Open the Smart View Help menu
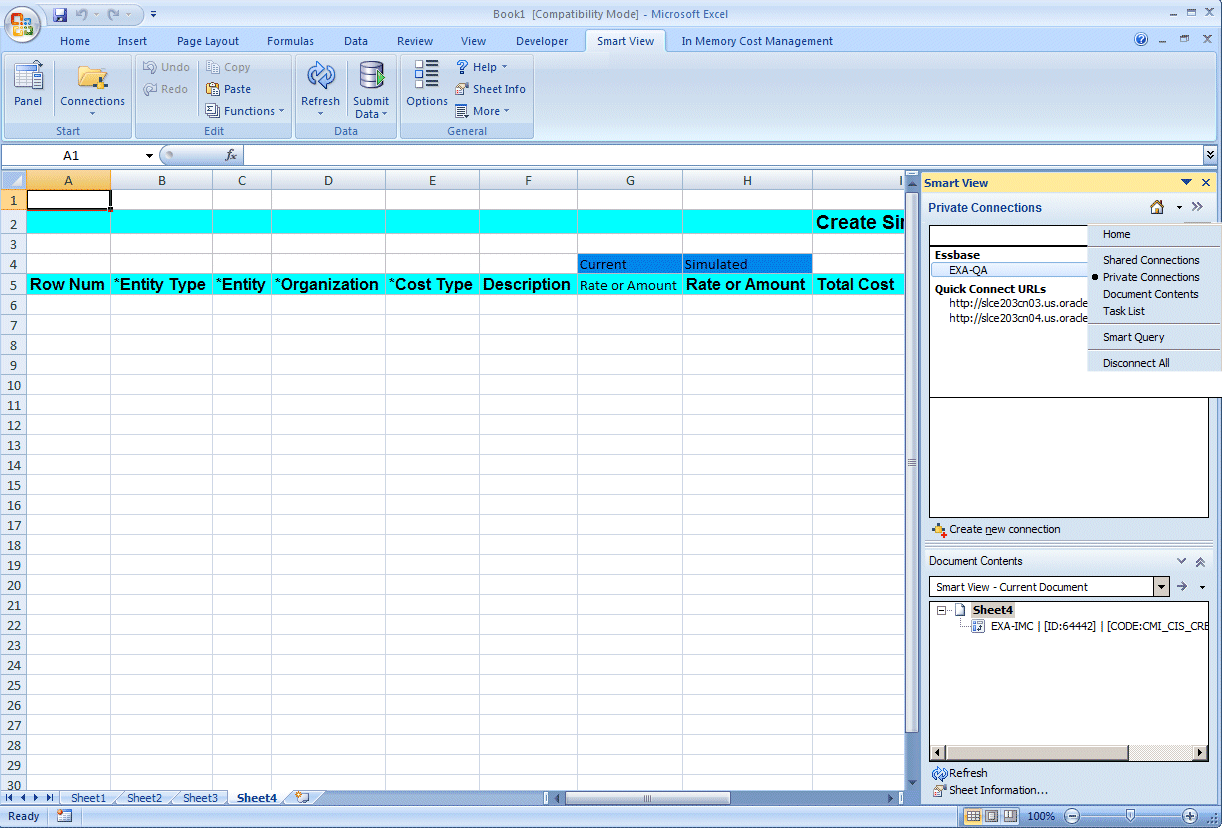Viewport: 1222px width, 828px height. pyautogui.click(x=481, y=67)
